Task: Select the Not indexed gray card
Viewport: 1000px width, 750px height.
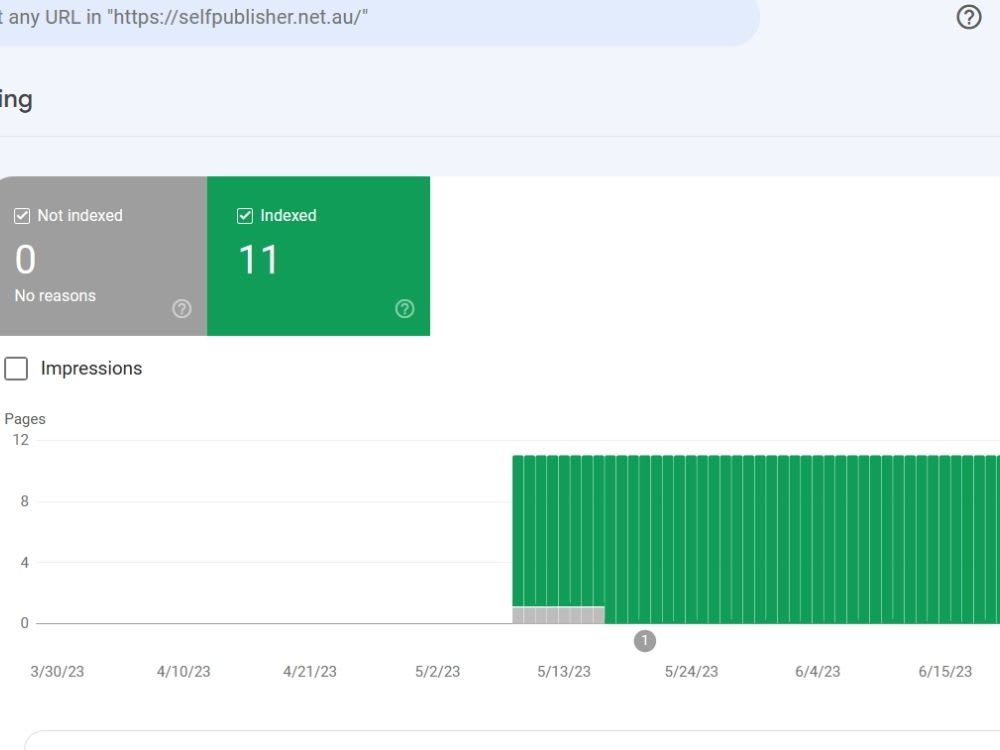Action: pos(103,256)
